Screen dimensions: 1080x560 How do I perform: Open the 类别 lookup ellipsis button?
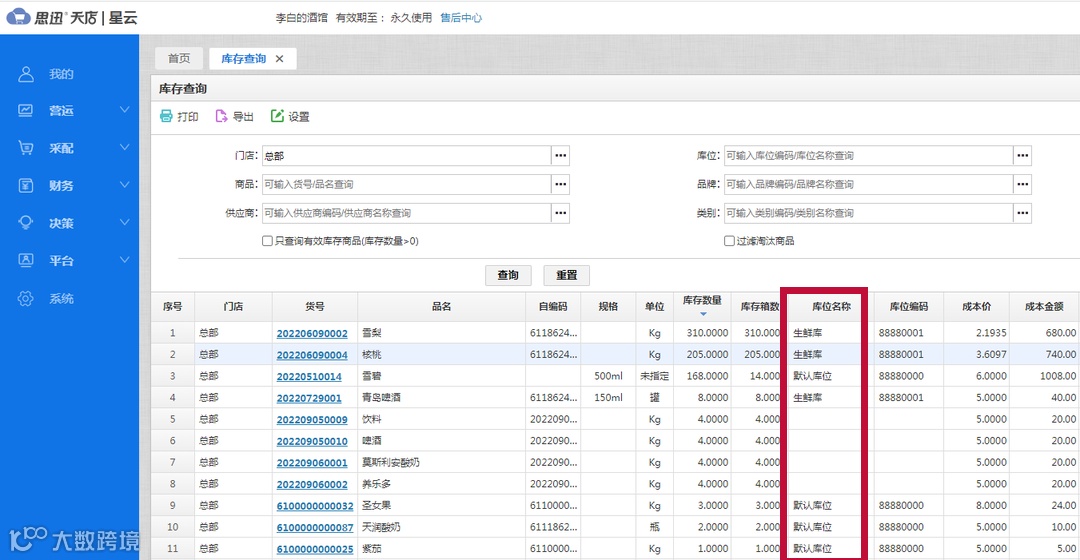point(1022,214)
